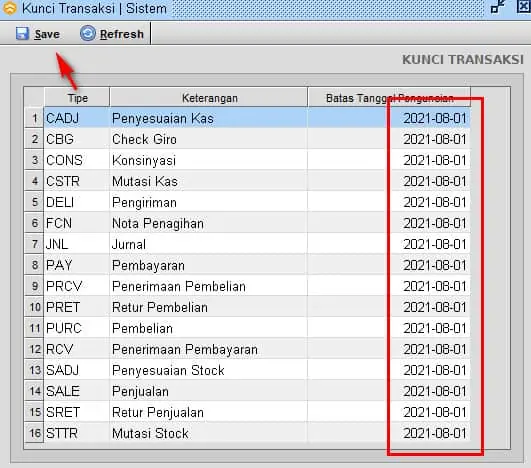
Task: Select the SALE type cell
Action: click(x=77, y=391)
